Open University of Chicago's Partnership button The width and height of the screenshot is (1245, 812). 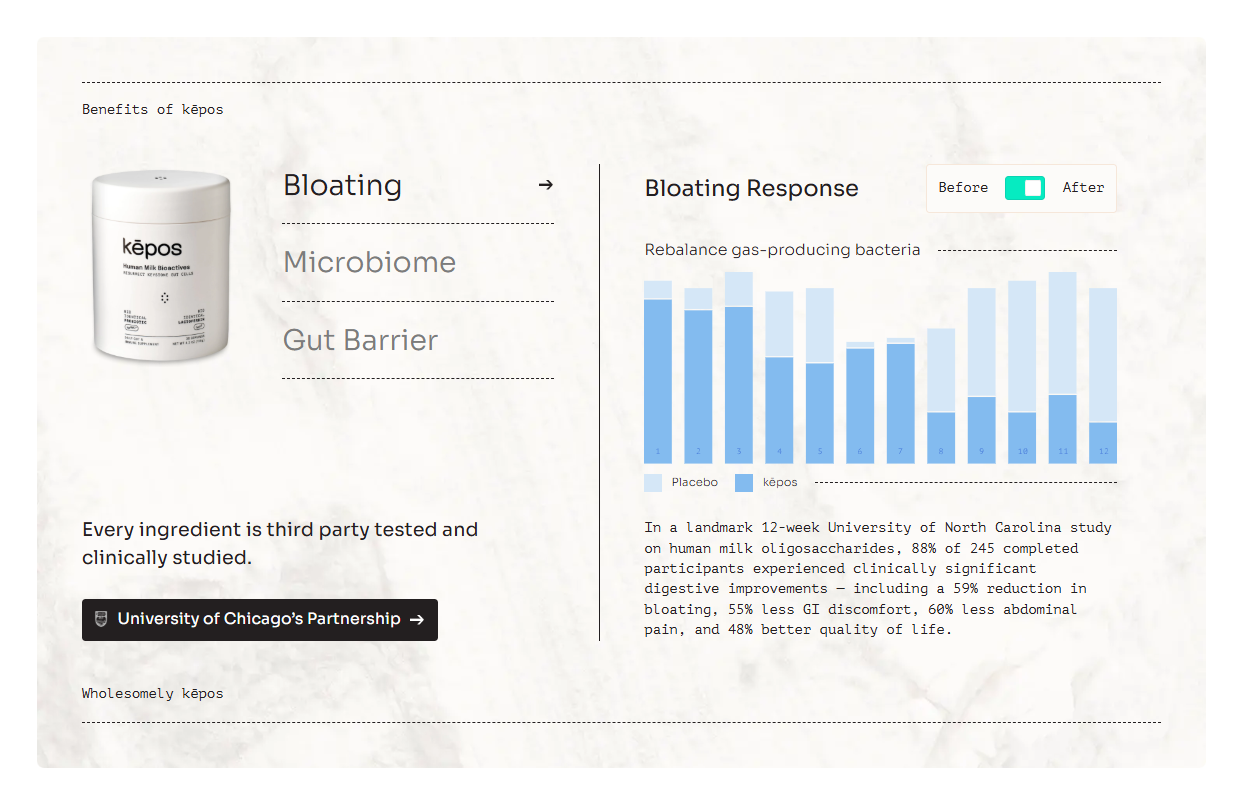click(x=259, y=620)
